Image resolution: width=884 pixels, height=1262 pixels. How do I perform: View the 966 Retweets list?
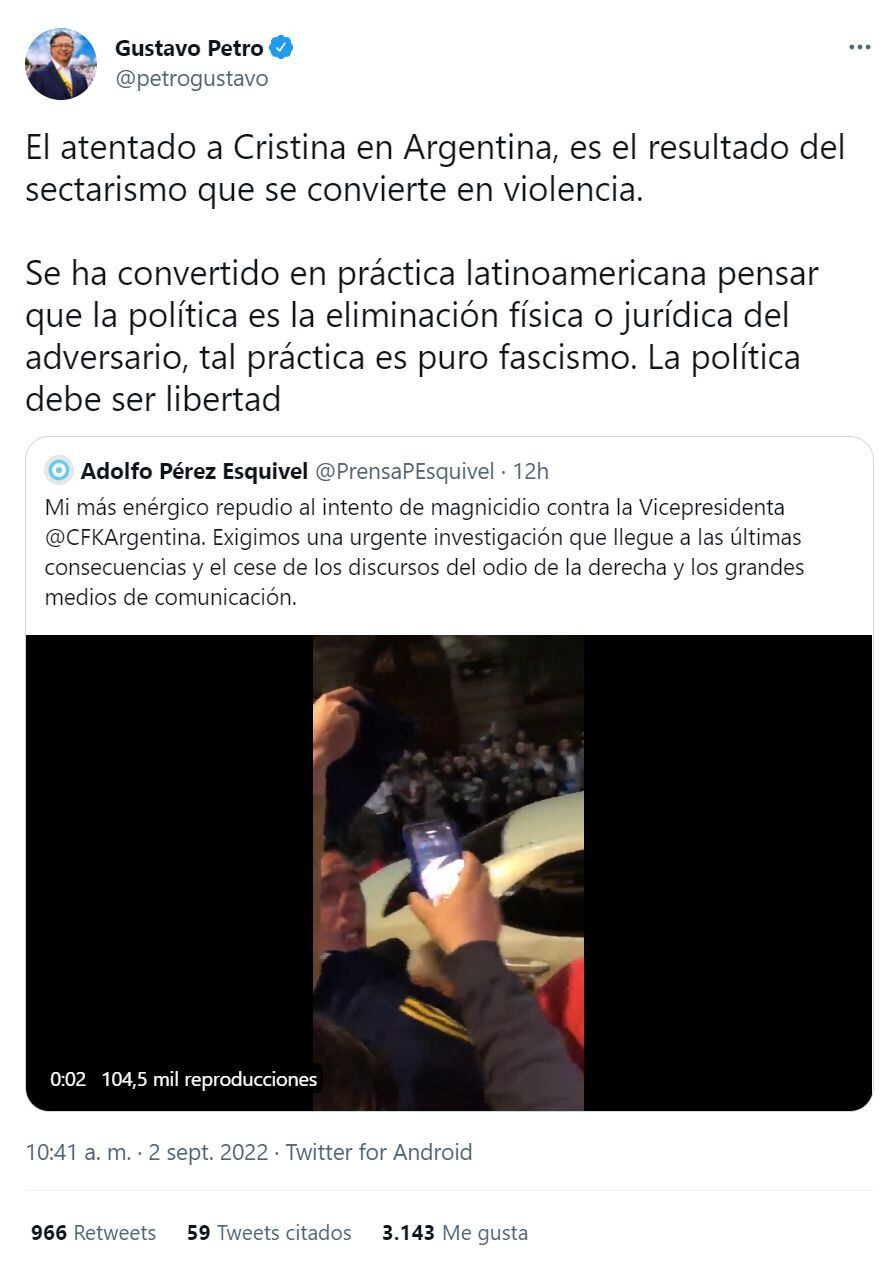(x=93, y=1233)
